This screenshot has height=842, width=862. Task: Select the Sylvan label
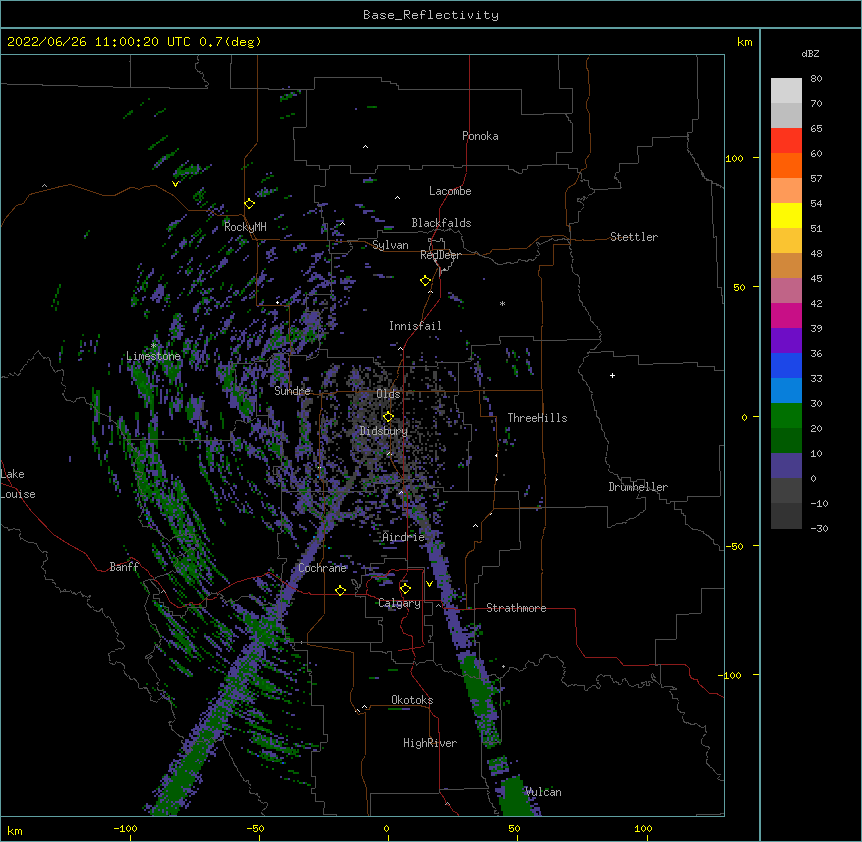click(390, 245)
